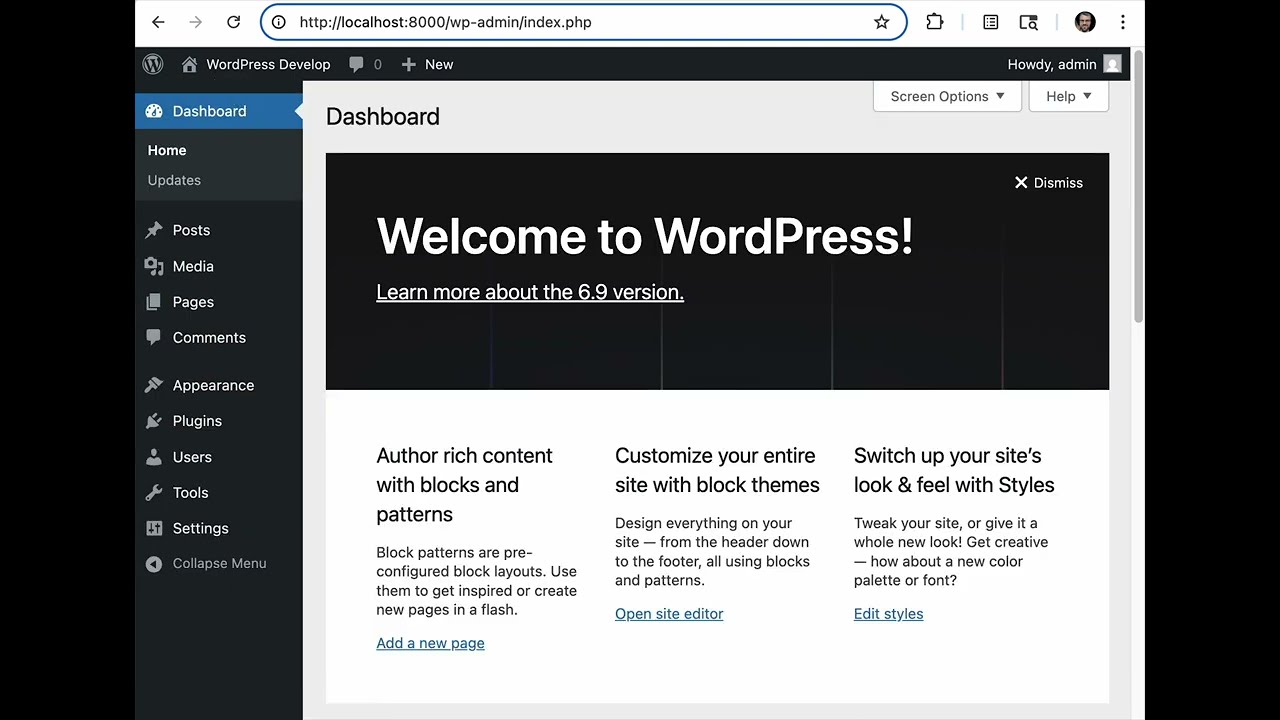This screenshot has width=1280, height=720.
Task: Click the 'Add a new page' link
Action: (430, 643)
